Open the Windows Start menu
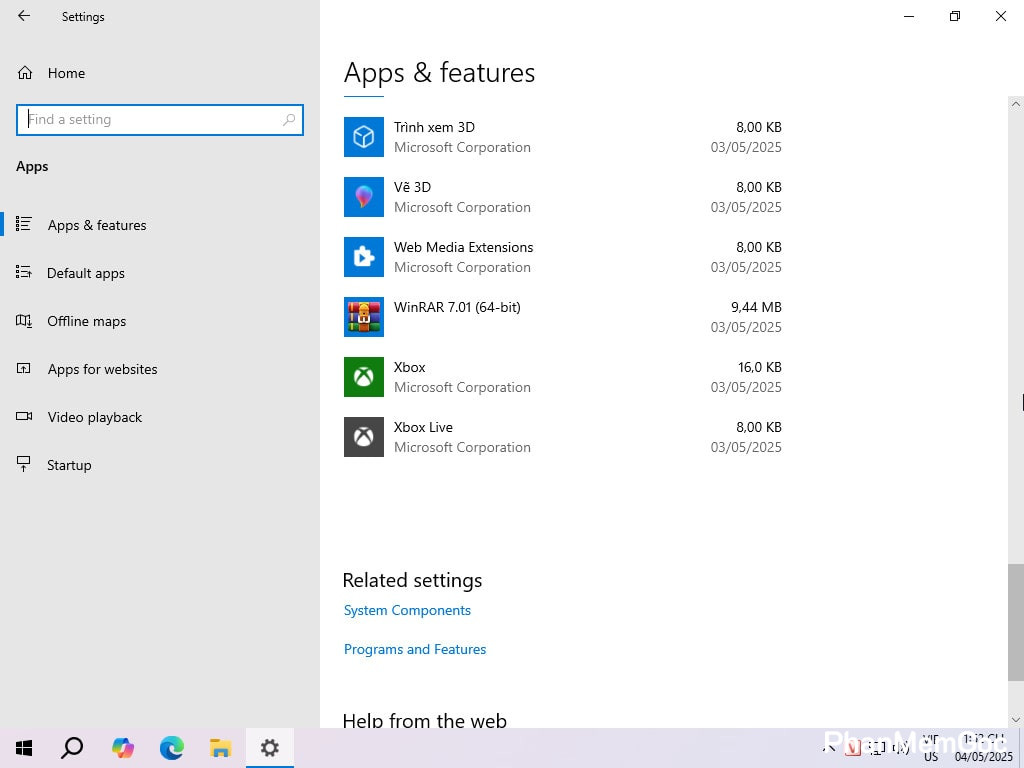 click(x=24, y=747)
